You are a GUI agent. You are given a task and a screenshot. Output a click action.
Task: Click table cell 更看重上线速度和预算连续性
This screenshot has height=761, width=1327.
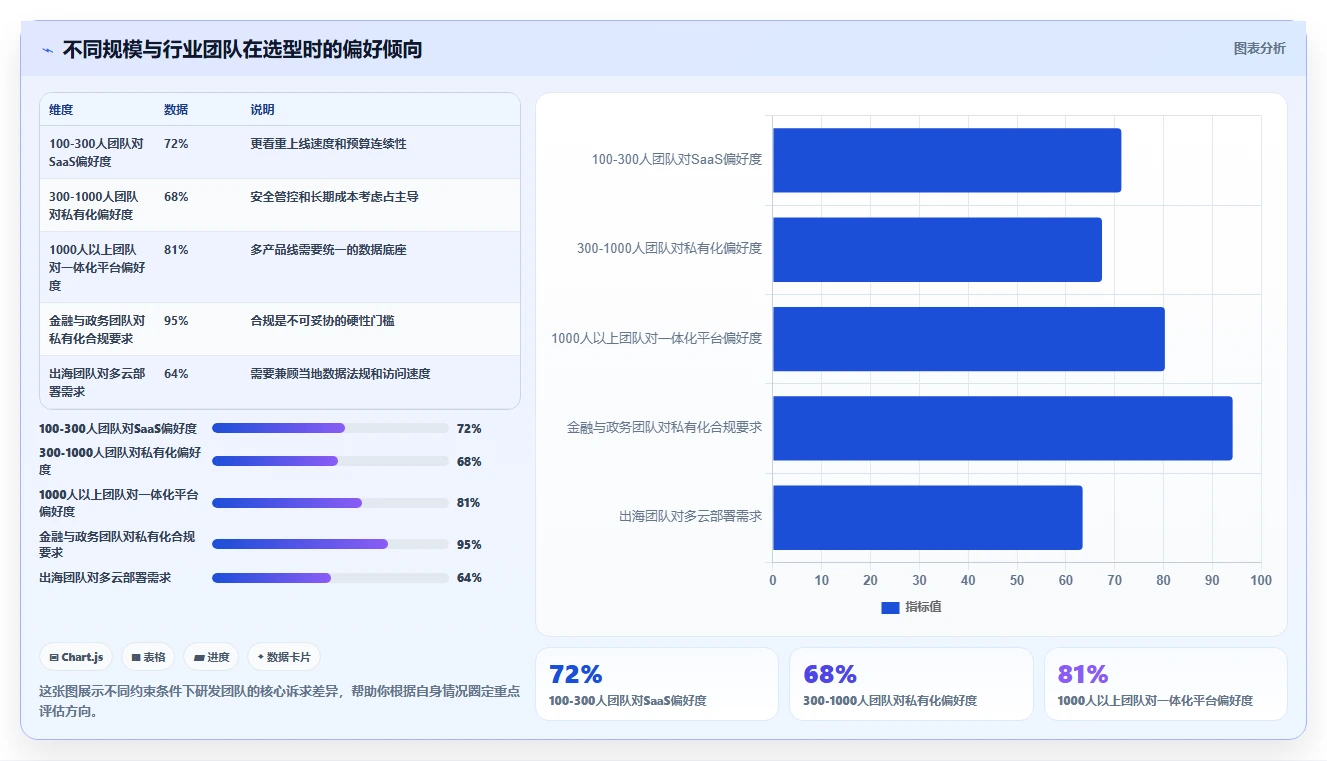[328, 144]
